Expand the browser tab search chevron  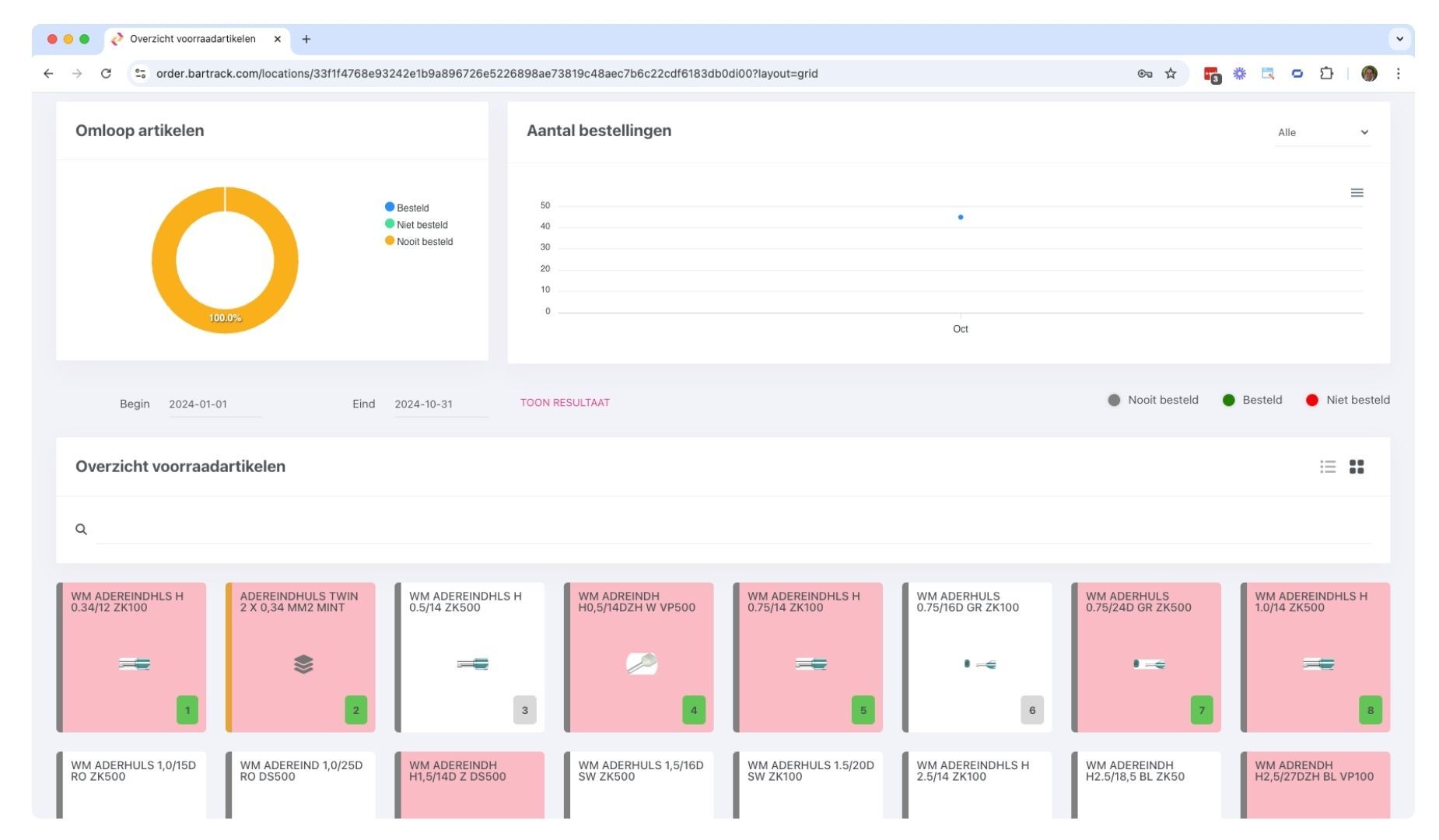coord(1399,39)
